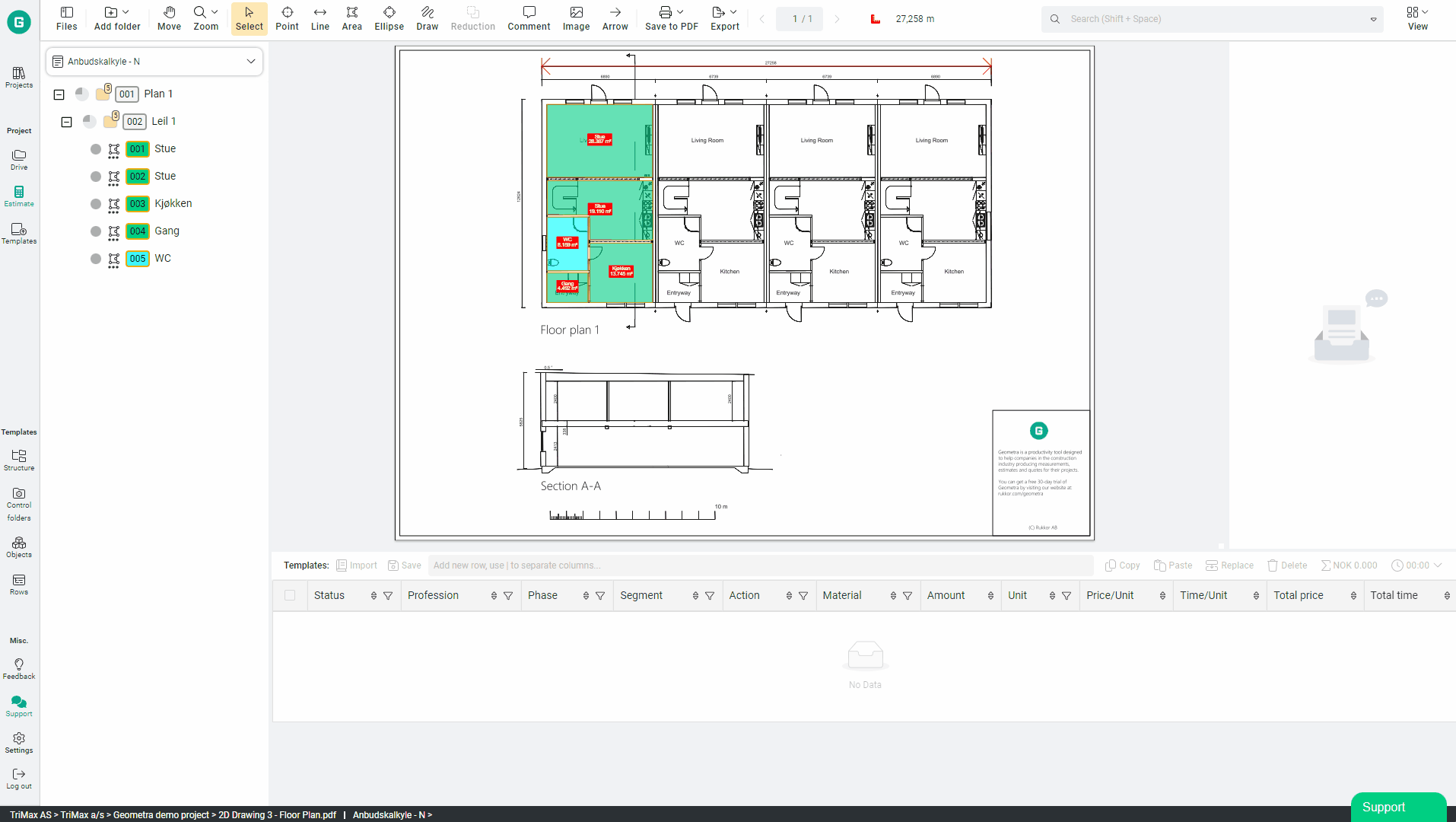Viewport: 1456px width, 822px height.
Task: Open the Files panel
Action: pyautogui.click(x=67, y=18)
